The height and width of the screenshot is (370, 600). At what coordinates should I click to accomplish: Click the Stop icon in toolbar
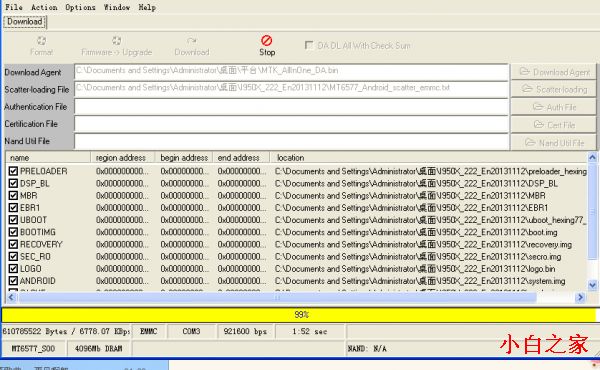click(267, 41)
